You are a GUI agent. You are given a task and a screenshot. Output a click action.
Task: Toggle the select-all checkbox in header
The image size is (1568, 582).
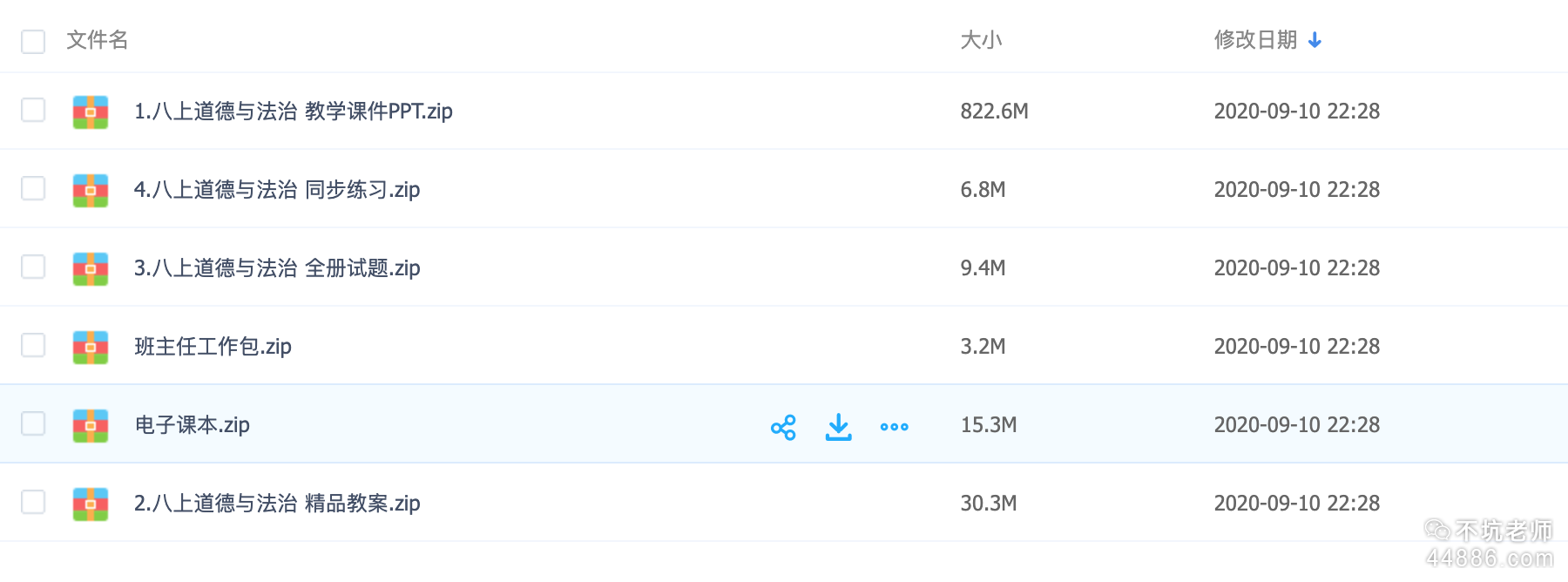pos(33,41)
